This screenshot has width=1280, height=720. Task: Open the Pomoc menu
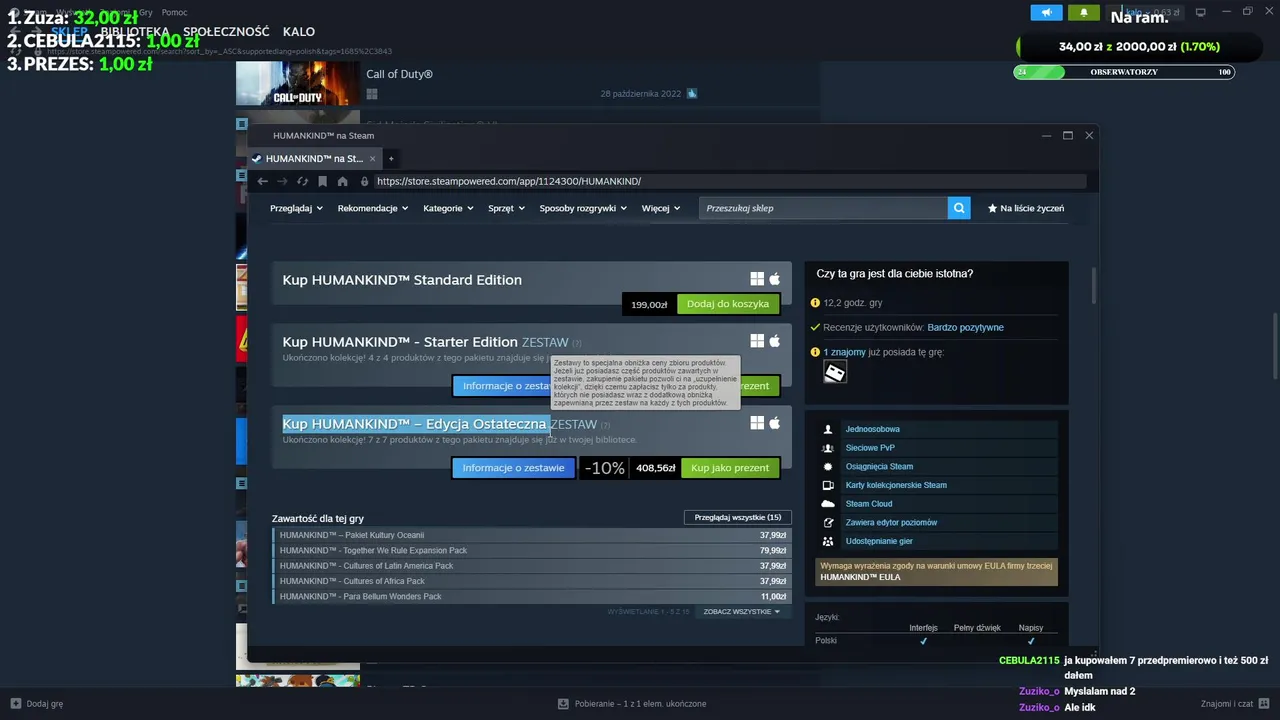click(174, 12)
